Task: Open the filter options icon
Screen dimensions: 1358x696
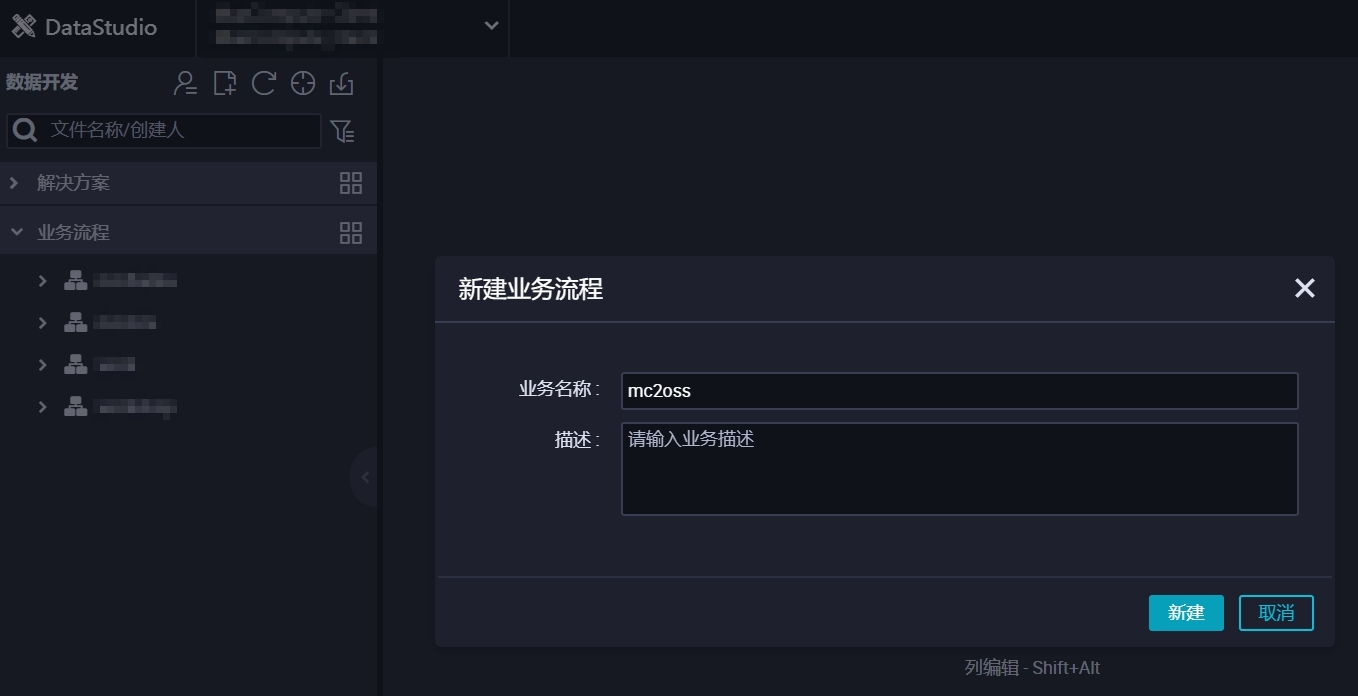Action: [342, 131]
